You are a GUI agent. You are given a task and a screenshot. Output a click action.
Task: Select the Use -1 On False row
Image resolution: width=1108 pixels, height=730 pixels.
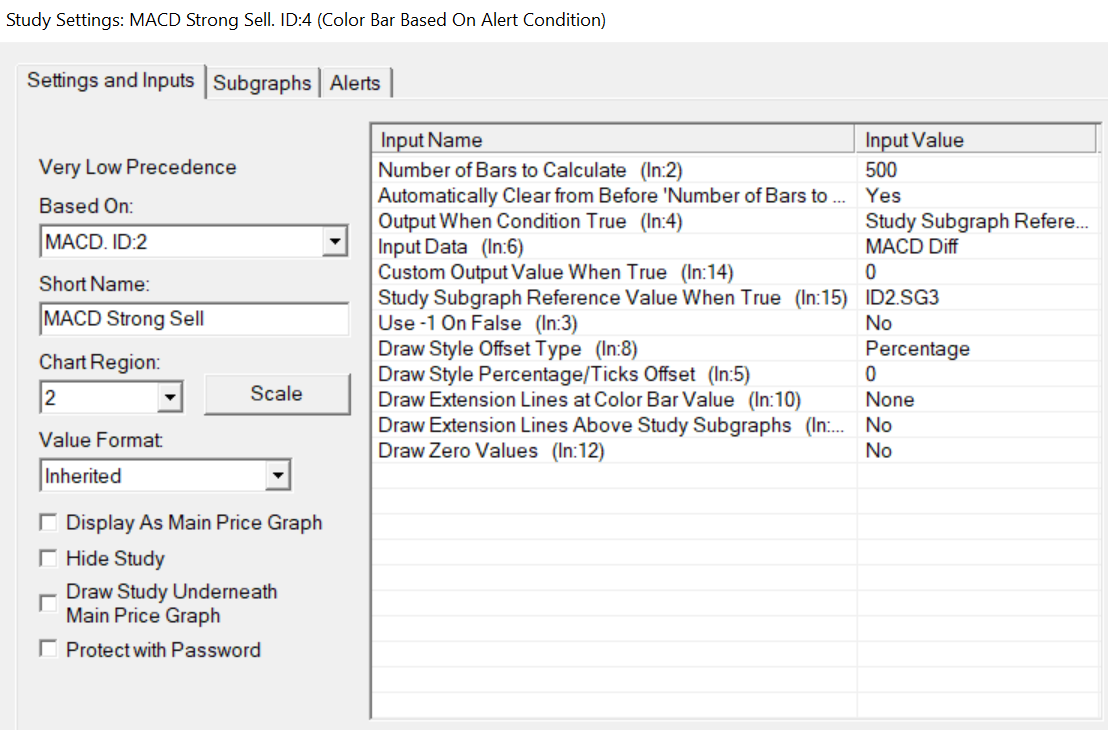(529, 323)
